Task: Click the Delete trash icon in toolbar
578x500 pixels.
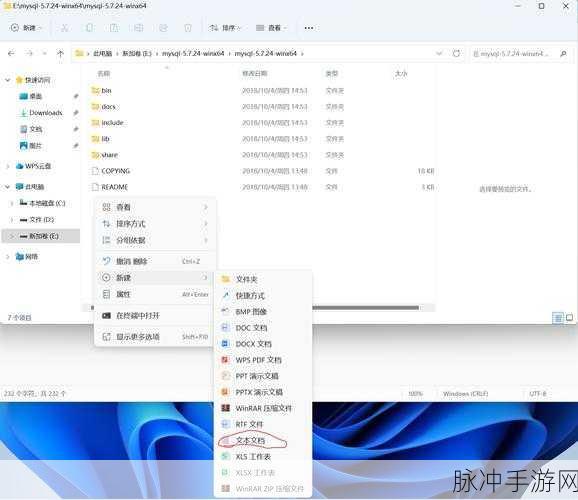Action: click(188, 28)
